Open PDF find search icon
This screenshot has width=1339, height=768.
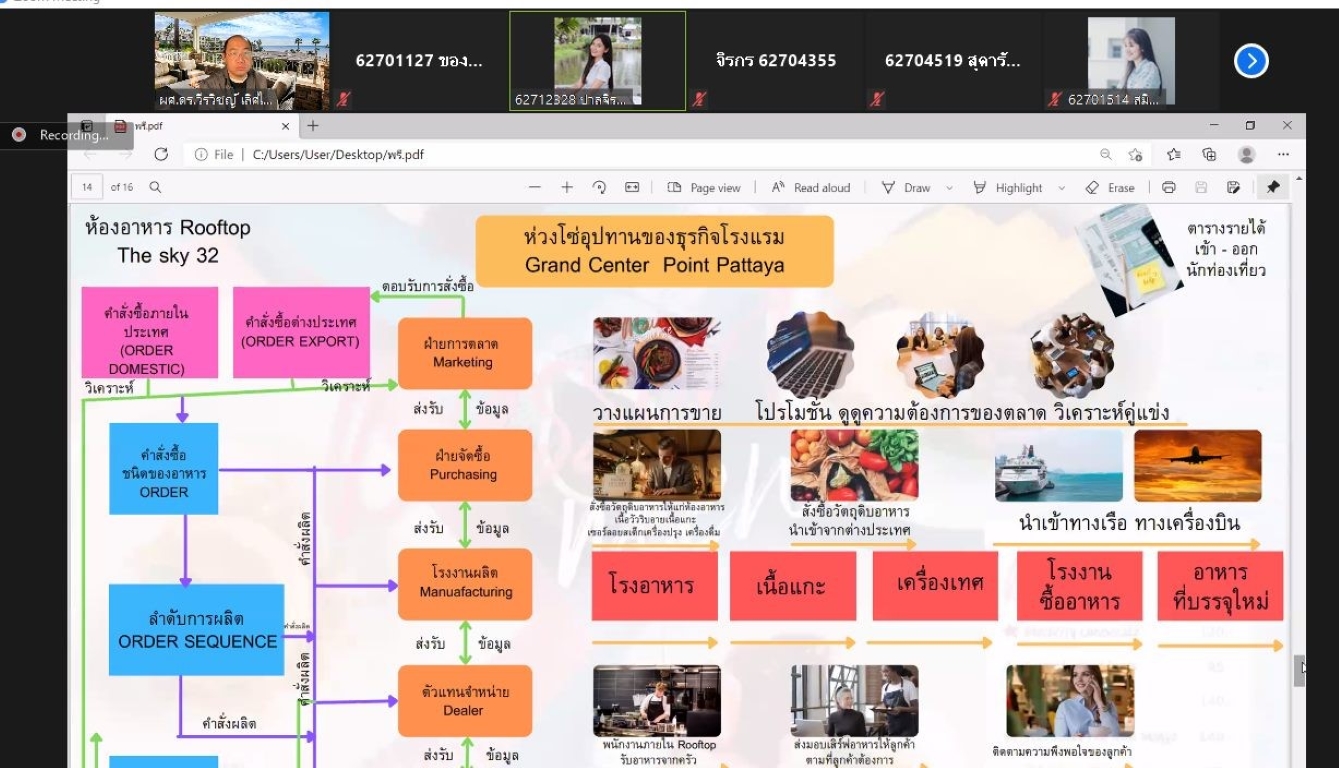click(x=155, y=187)
